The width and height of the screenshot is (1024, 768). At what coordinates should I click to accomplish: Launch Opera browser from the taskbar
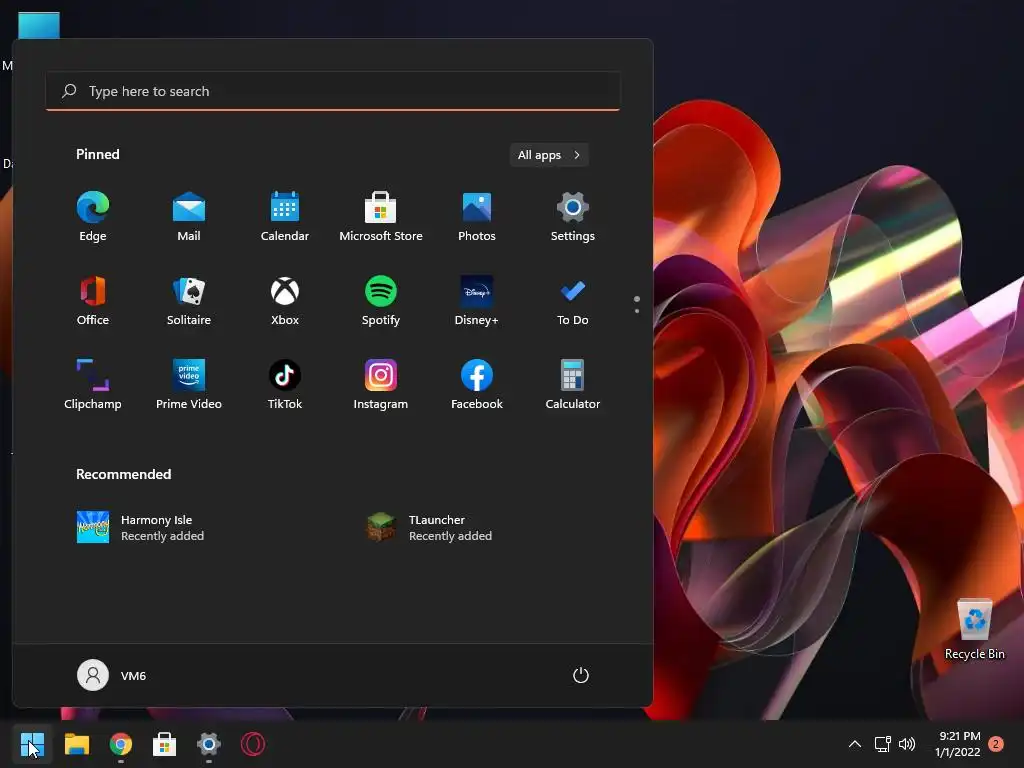[x=253, y=744]
